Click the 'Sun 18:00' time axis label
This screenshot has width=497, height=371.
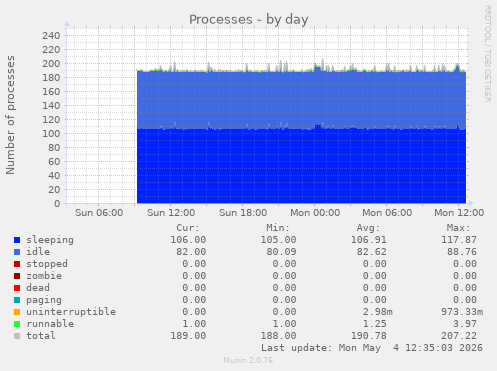[x=243, y=213]
